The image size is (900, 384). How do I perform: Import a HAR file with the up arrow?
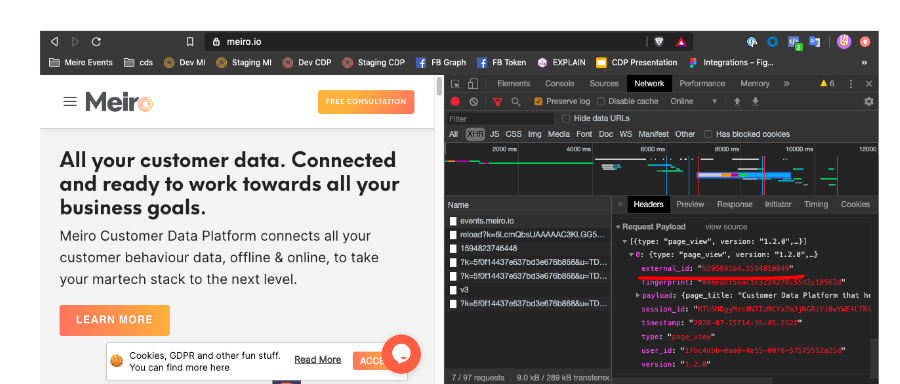point(737,102)
